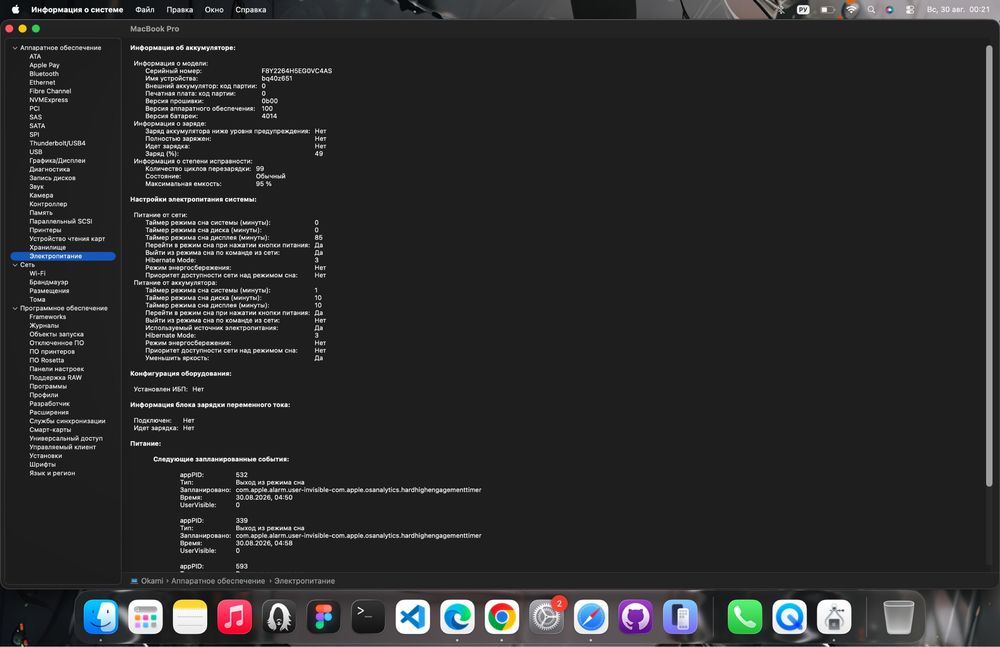Image resolution: width=1000 pixels, height=647 pixels.
Task: Click the MacBook Pro window title
Action: pos(155,29)
